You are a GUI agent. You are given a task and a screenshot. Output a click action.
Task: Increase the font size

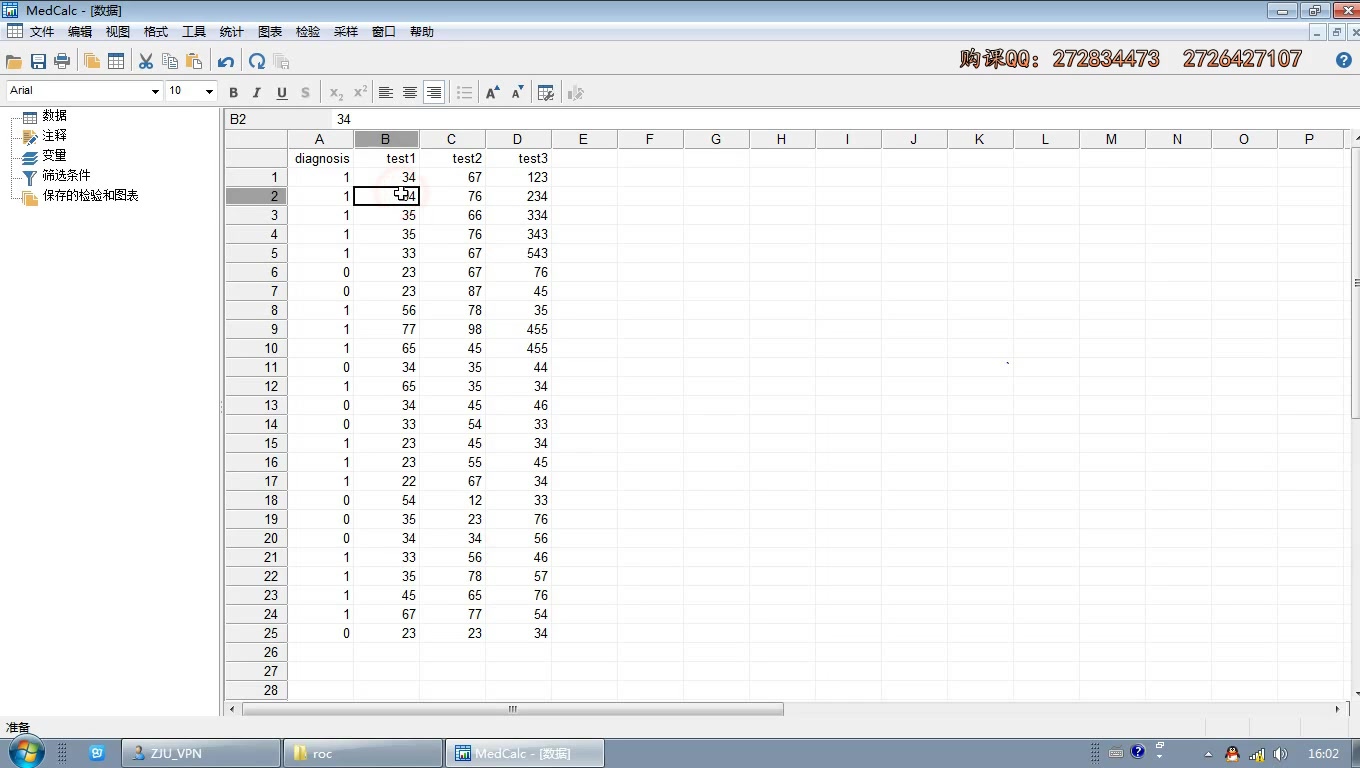tap(493, 93)
